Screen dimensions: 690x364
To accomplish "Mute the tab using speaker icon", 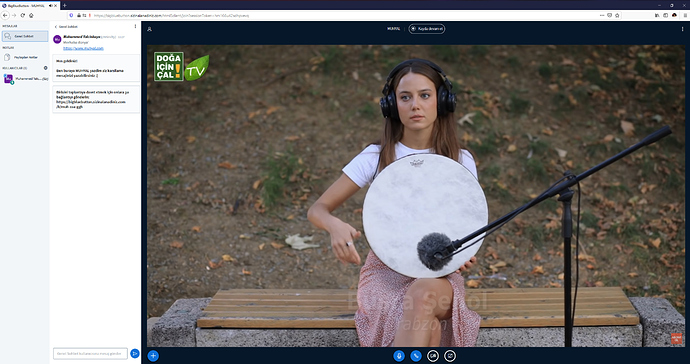I will [51, 5].
